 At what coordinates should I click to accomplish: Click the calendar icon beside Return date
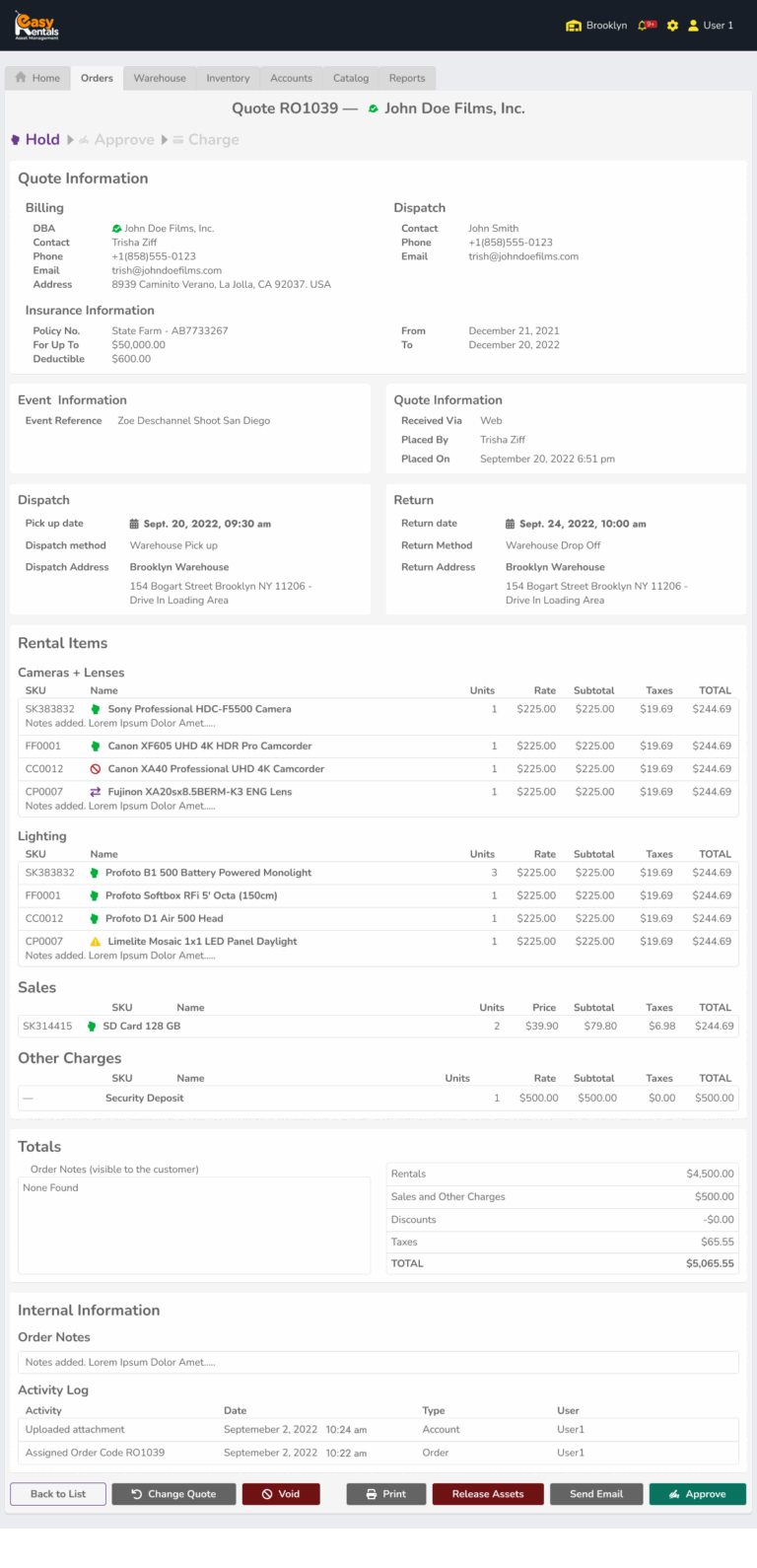point(511,524)
